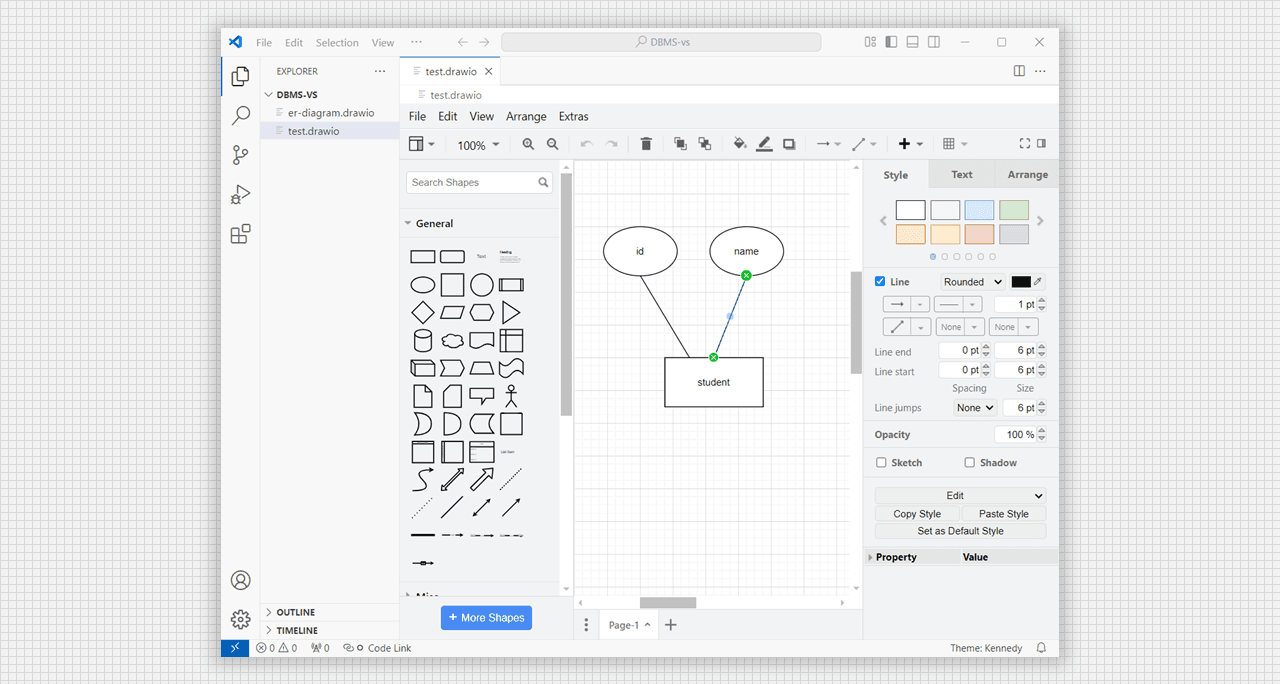Open the 100% zoom dropdown
1280x684 pixels.
[x=478, y=145]
